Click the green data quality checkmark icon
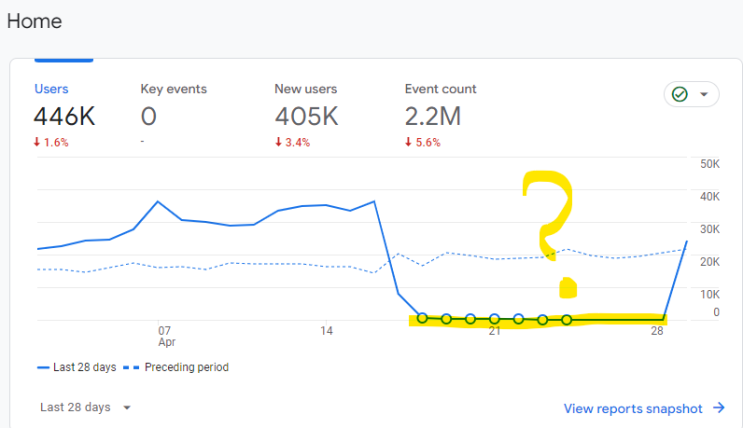Viewport: 743px width, 428px height. (680, 94)
